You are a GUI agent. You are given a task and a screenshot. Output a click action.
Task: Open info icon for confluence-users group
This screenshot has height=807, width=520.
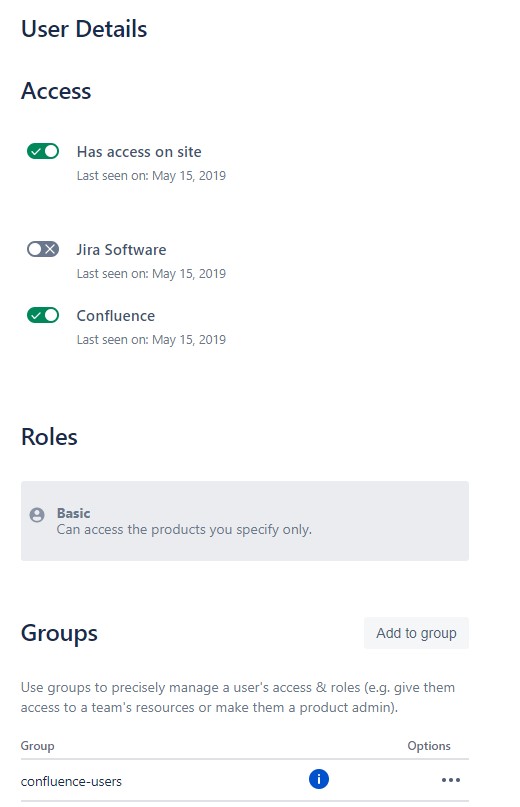[x=319, y=779]
